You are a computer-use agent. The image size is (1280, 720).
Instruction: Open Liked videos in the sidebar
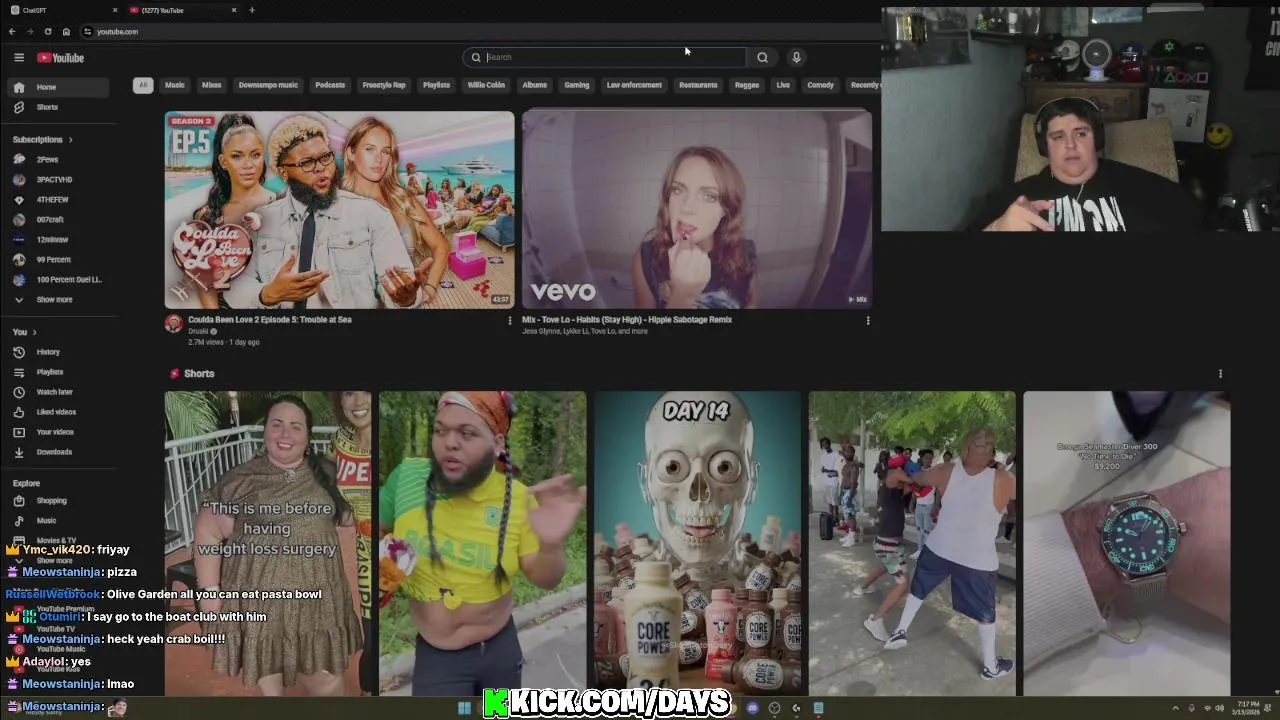click(60, 412)
